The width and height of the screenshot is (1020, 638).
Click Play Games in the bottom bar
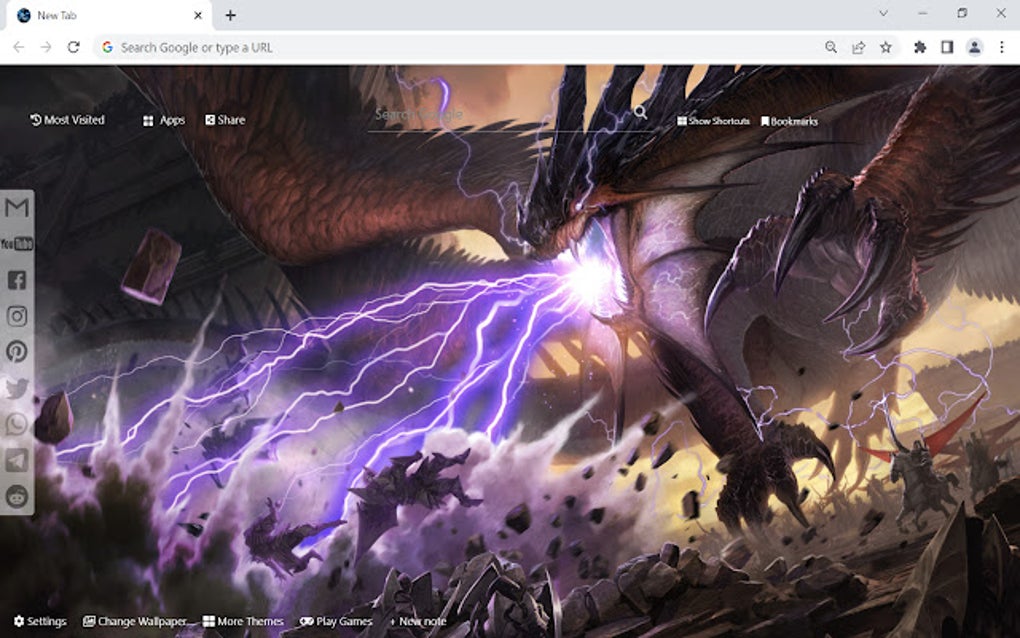coord(336,621)
